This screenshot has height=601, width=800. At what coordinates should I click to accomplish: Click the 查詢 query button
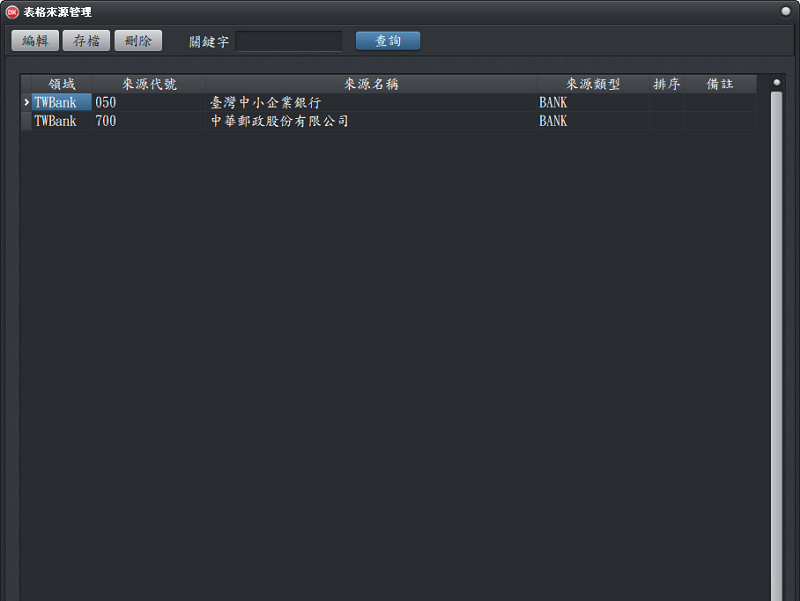pos(388,41)
